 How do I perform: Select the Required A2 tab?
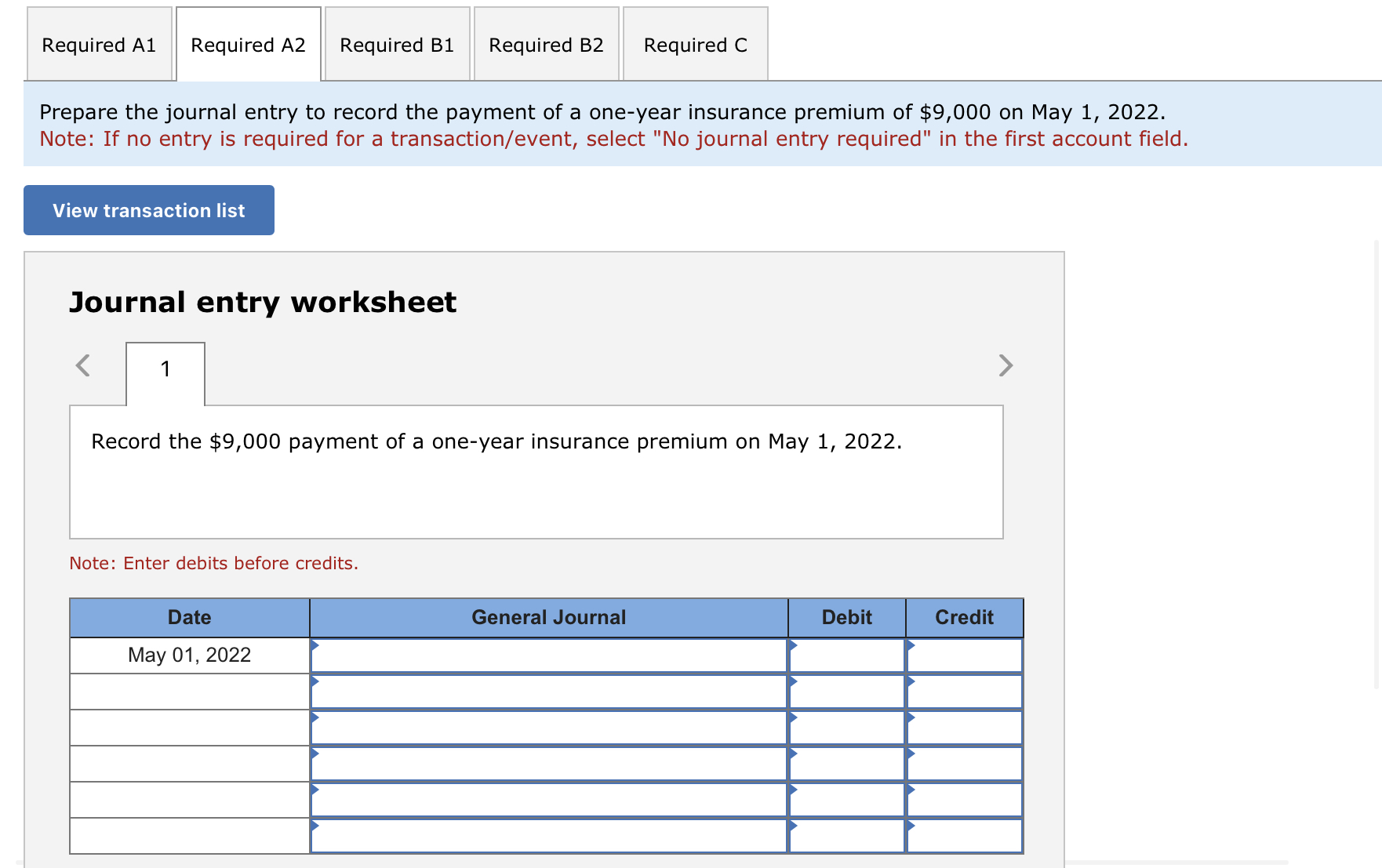click(248, 45)
